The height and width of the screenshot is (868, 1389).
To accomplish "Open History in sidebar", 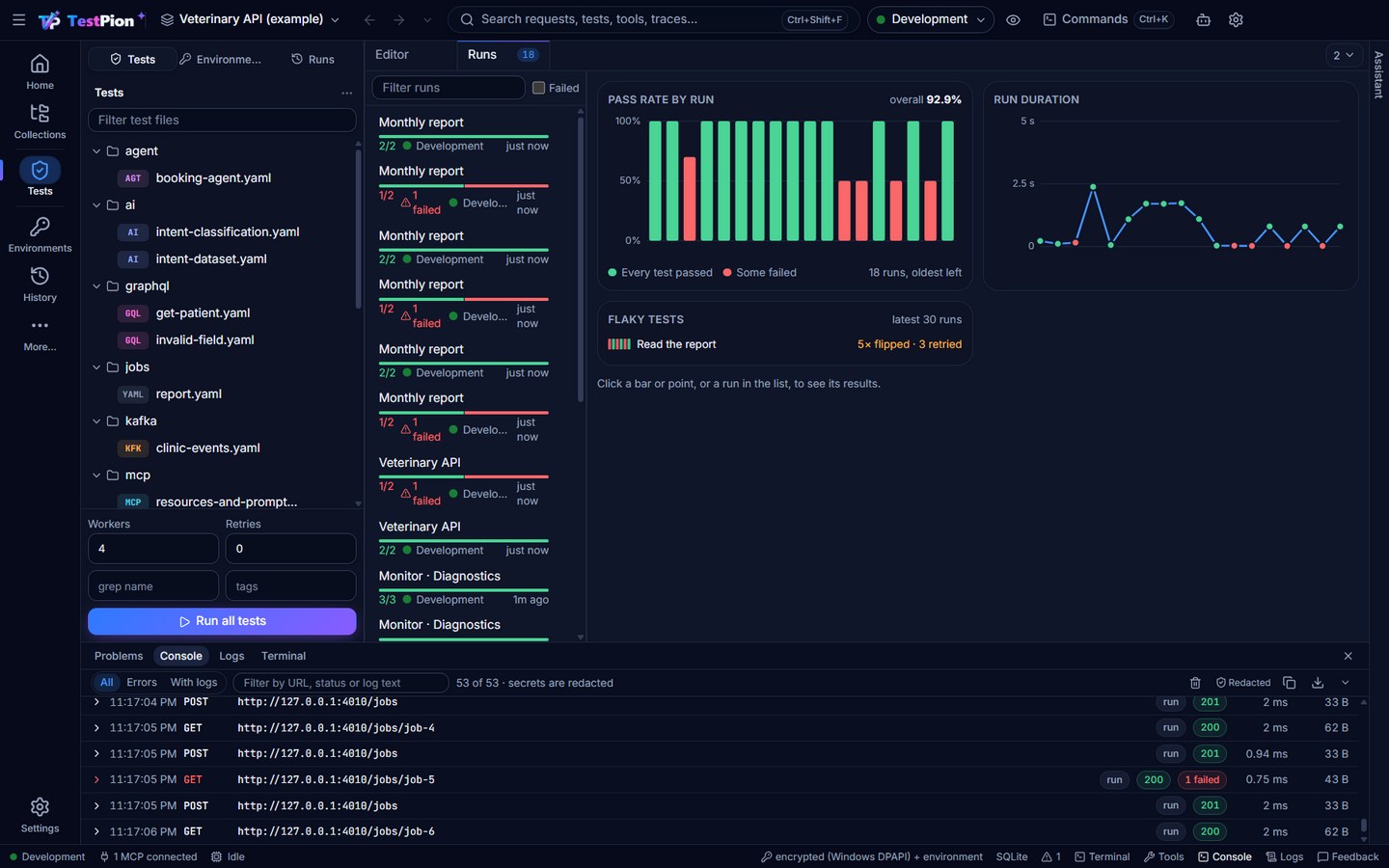I will [40, 285].
